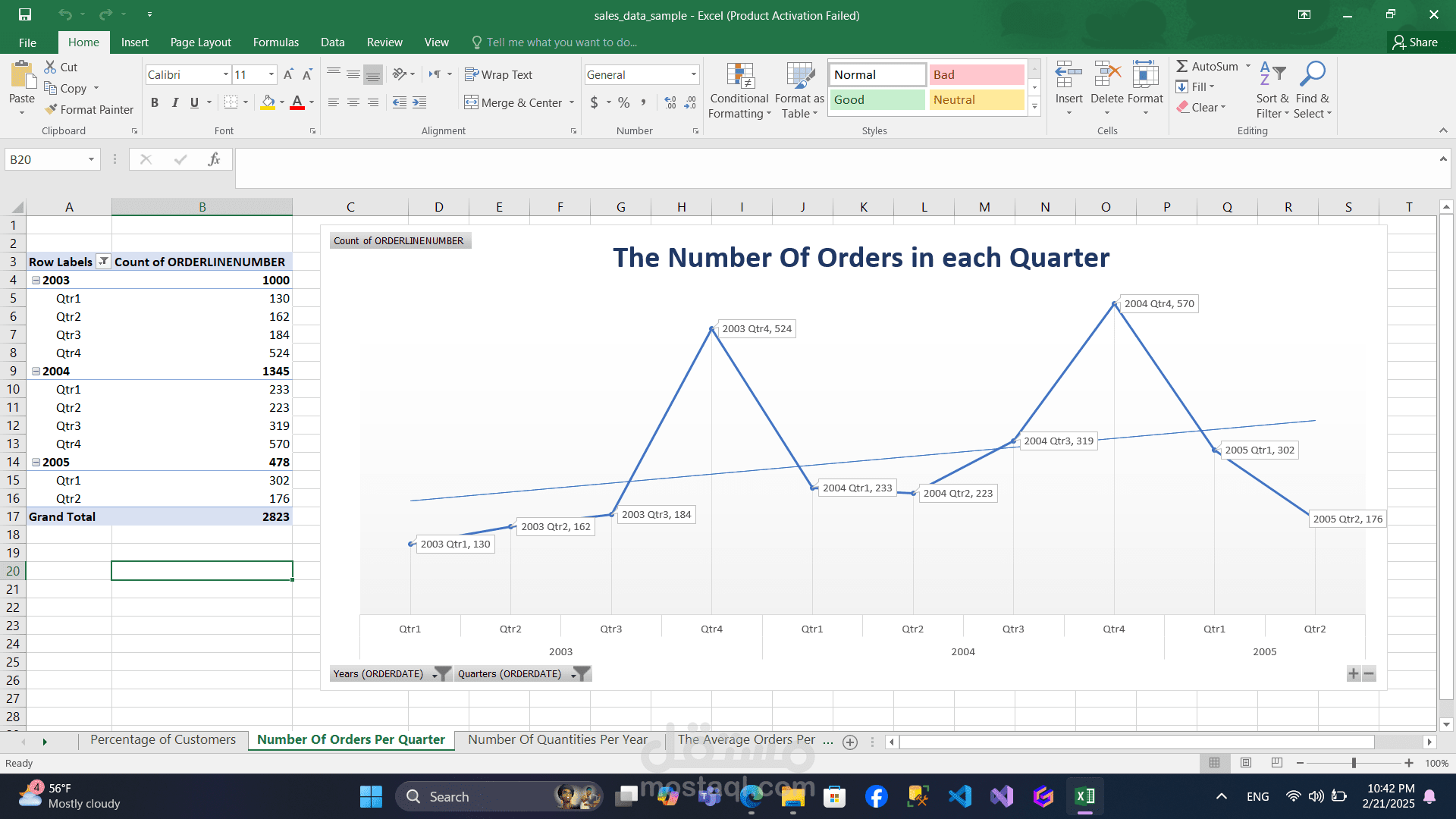Collapse the 2003 year group
Image resolution: width=1456 pixels, height=819 pixels.
36,280
